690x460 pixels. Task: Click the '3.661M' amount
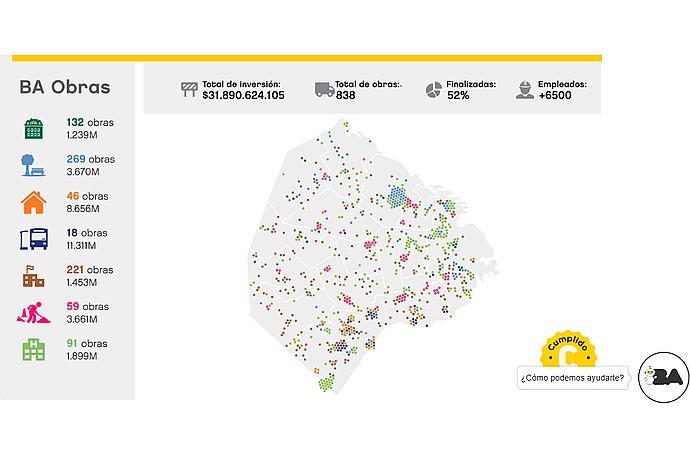(x=82, y=319)
